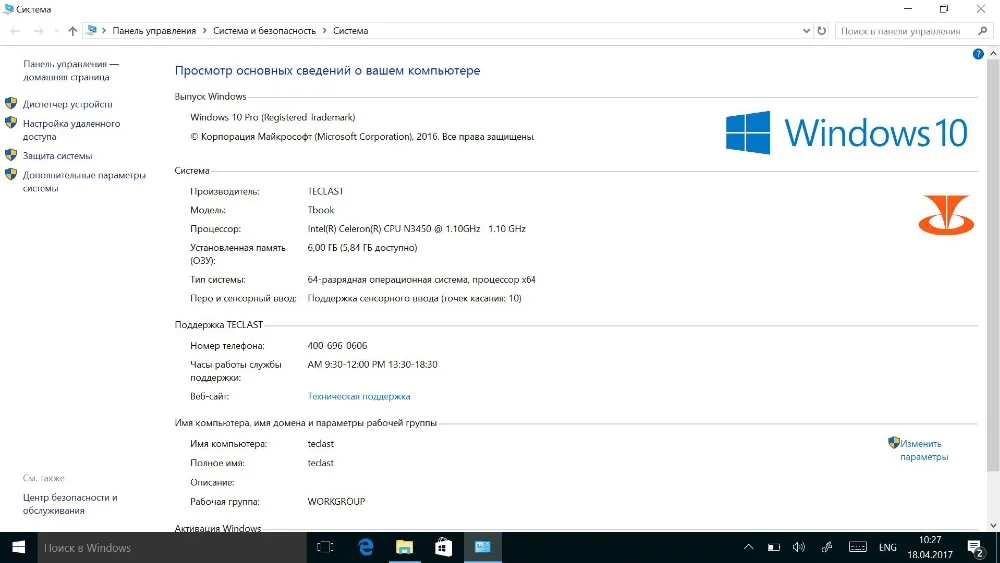Open Панель управления breadcrumb

(x=154, y=31)
